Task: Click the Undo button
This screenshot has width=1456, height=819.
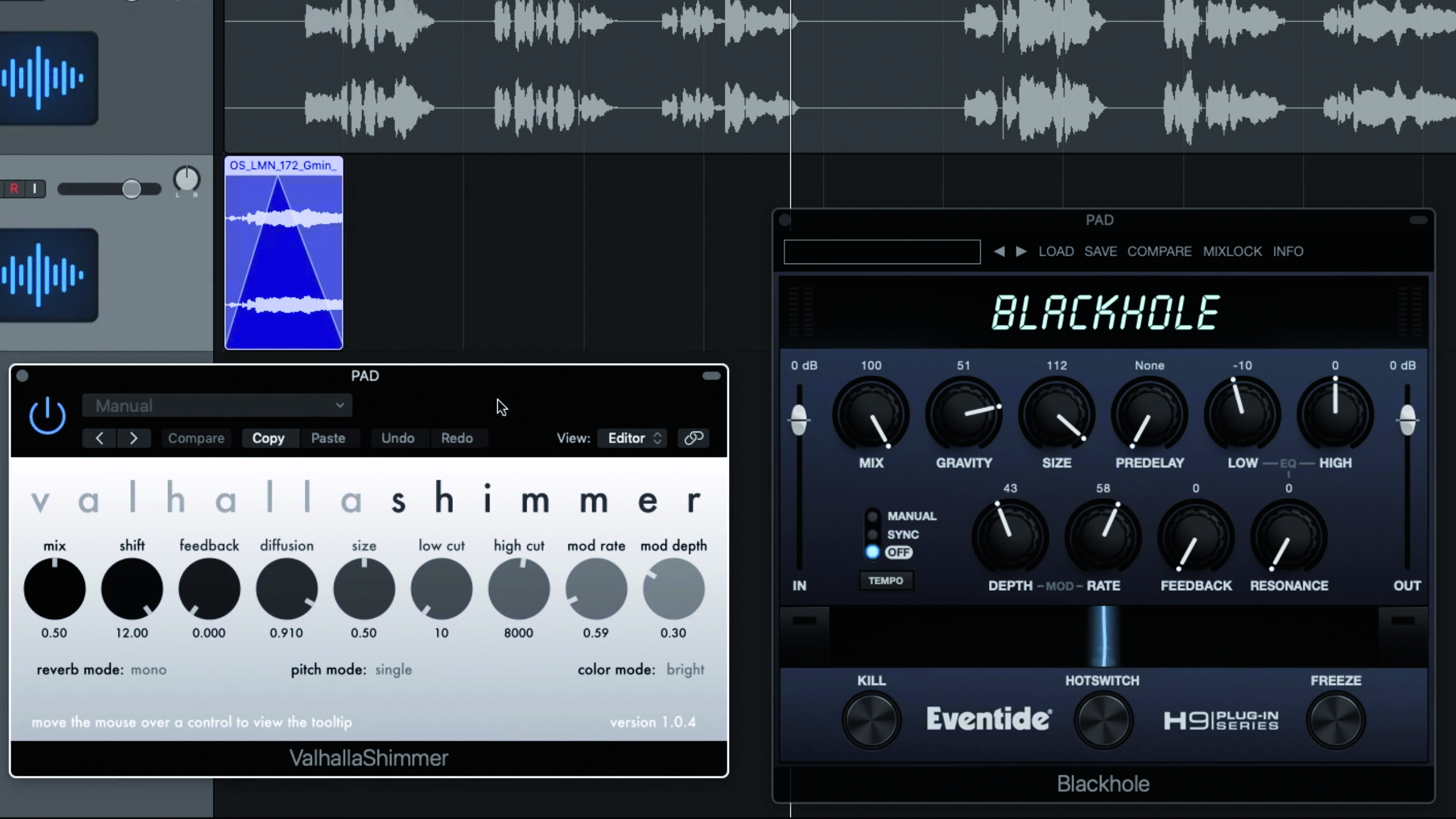Action: click(397, 438)
